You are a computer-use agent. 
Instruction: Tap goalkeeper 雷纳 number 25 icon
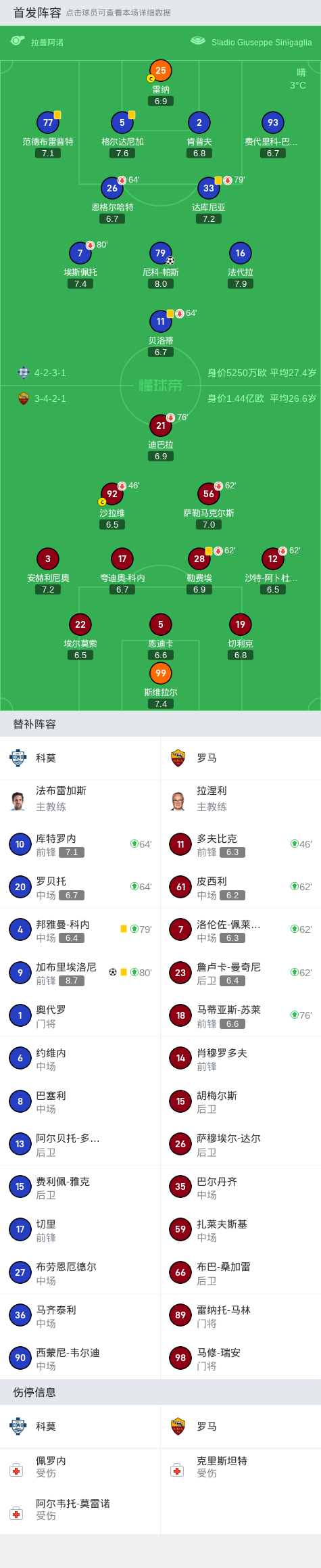pos(161,70)
